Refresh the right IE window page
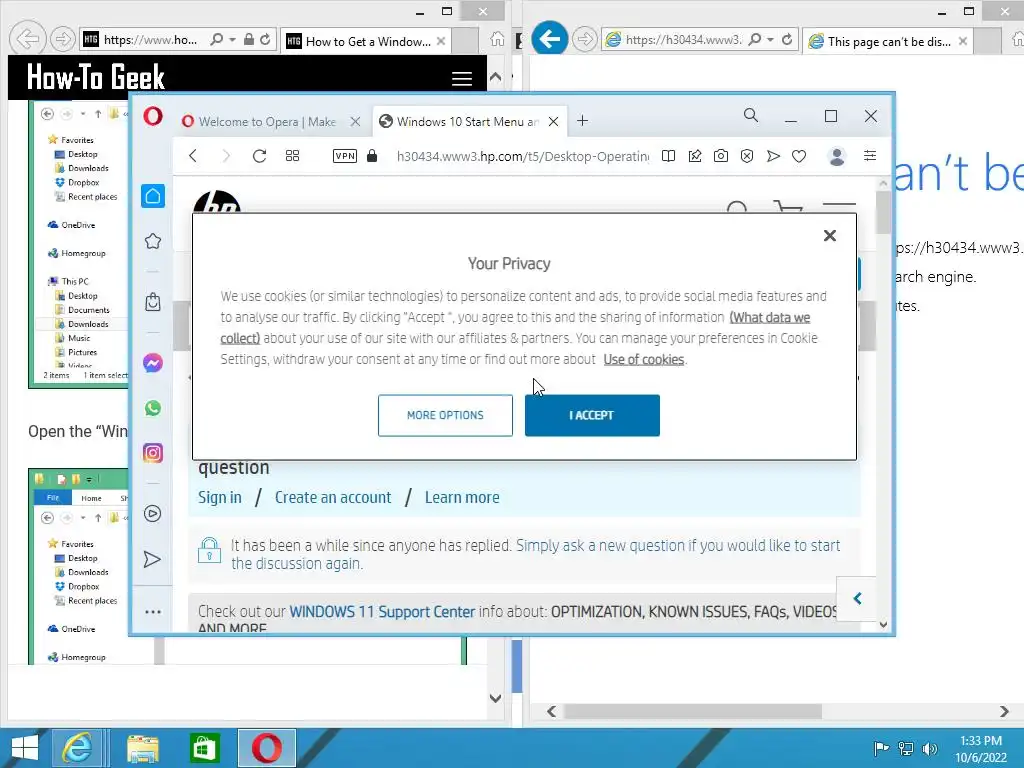This screenshot has width=1024, height=768. tap(787, 40)
